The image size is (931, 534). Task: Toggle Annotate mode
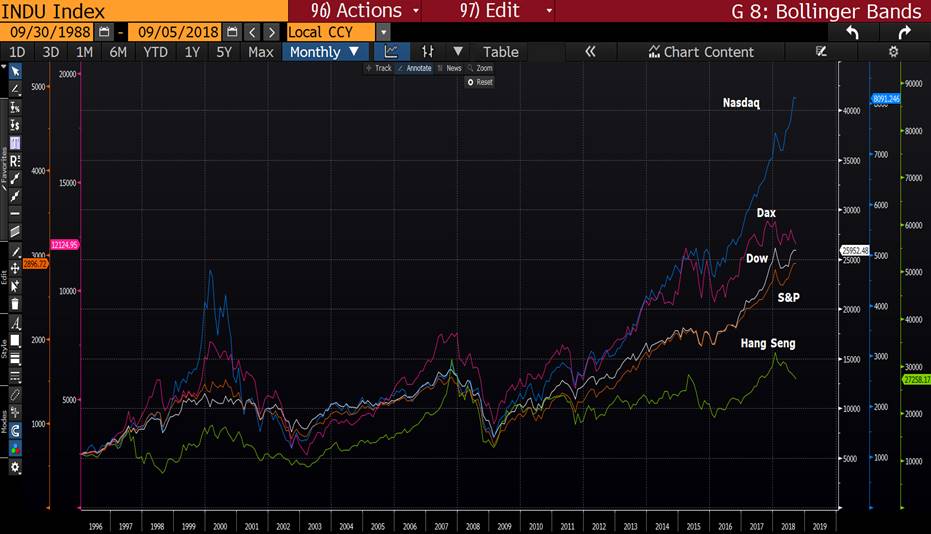click(414, 68)
